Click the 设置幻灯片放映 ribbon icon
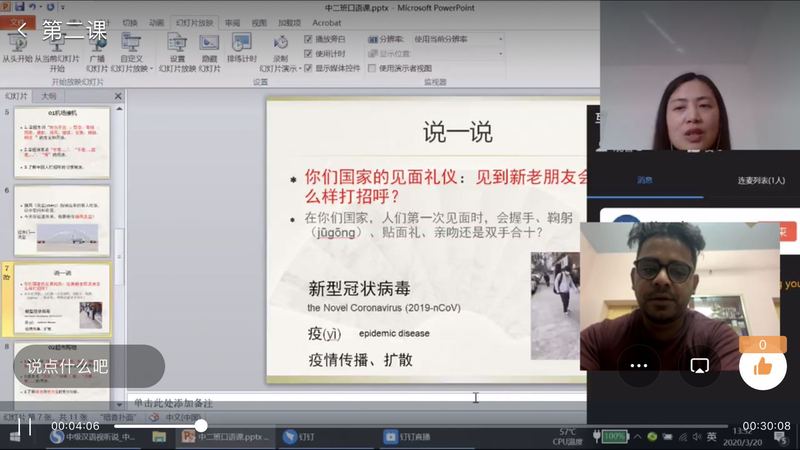The image size is (800, 450). pos(177,49)
